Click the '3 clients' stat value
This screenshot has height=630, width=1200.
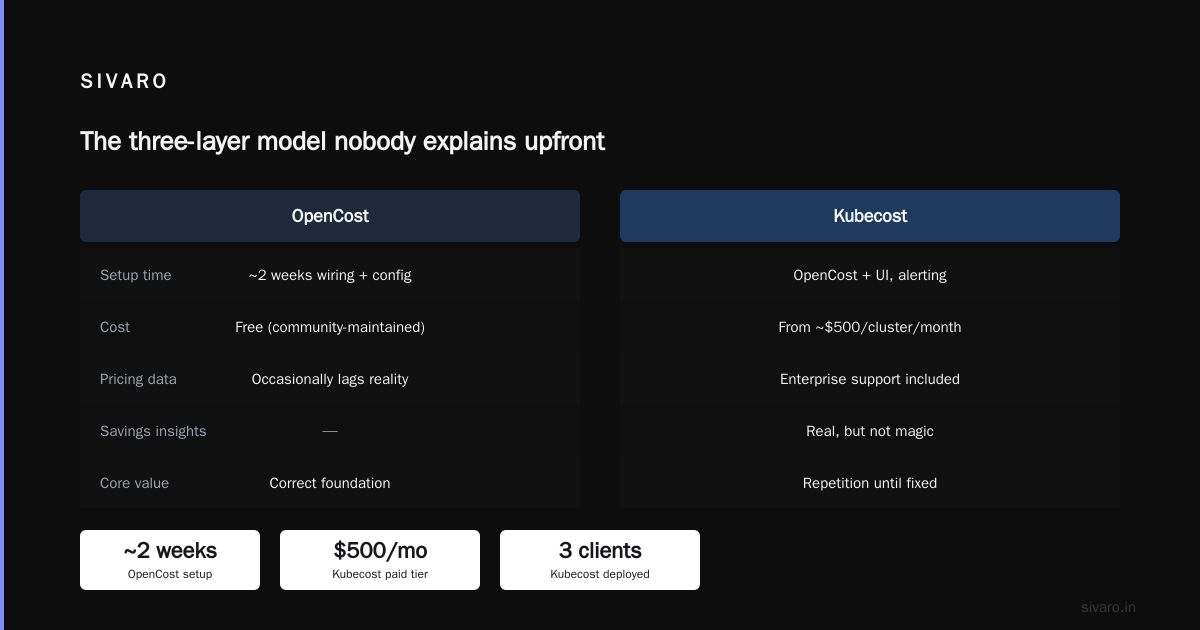pos(600,551)
